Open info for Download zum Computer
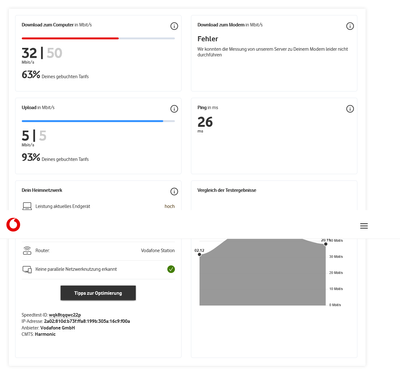The image size is (400, 372). pyautogui.click(x=174, y=26)
